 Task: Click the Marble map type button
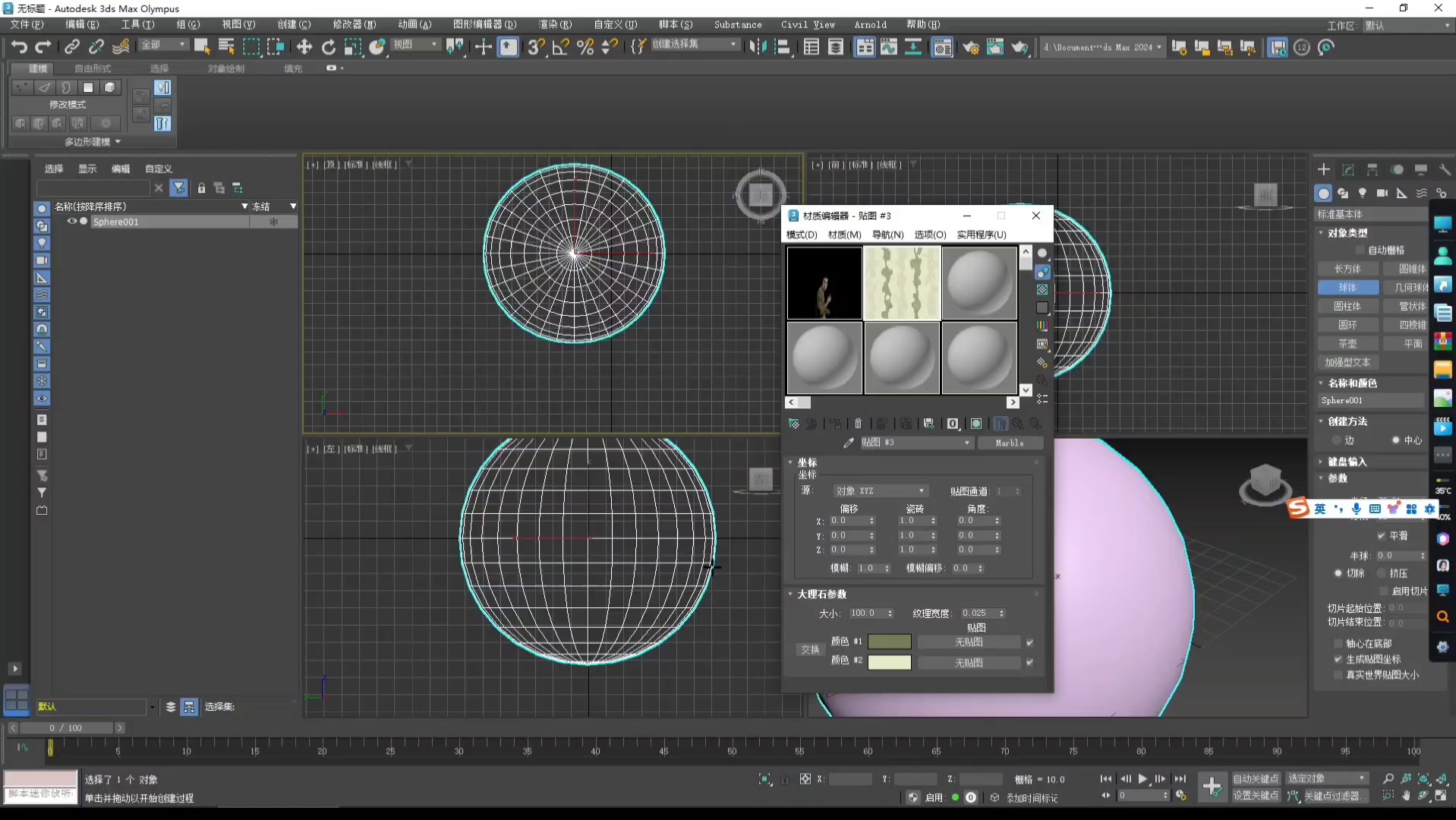point(1010,443)
